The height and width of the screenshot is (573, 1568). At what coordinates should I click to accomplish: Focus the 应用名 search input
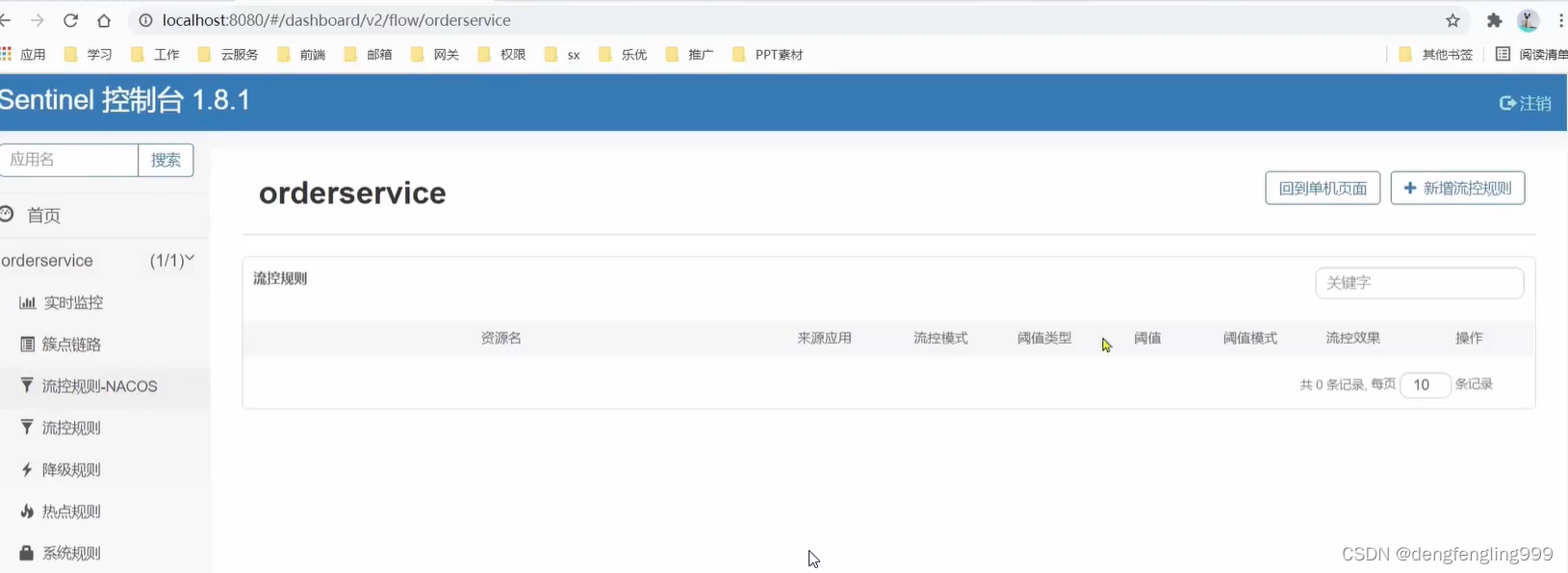[69, 160]
